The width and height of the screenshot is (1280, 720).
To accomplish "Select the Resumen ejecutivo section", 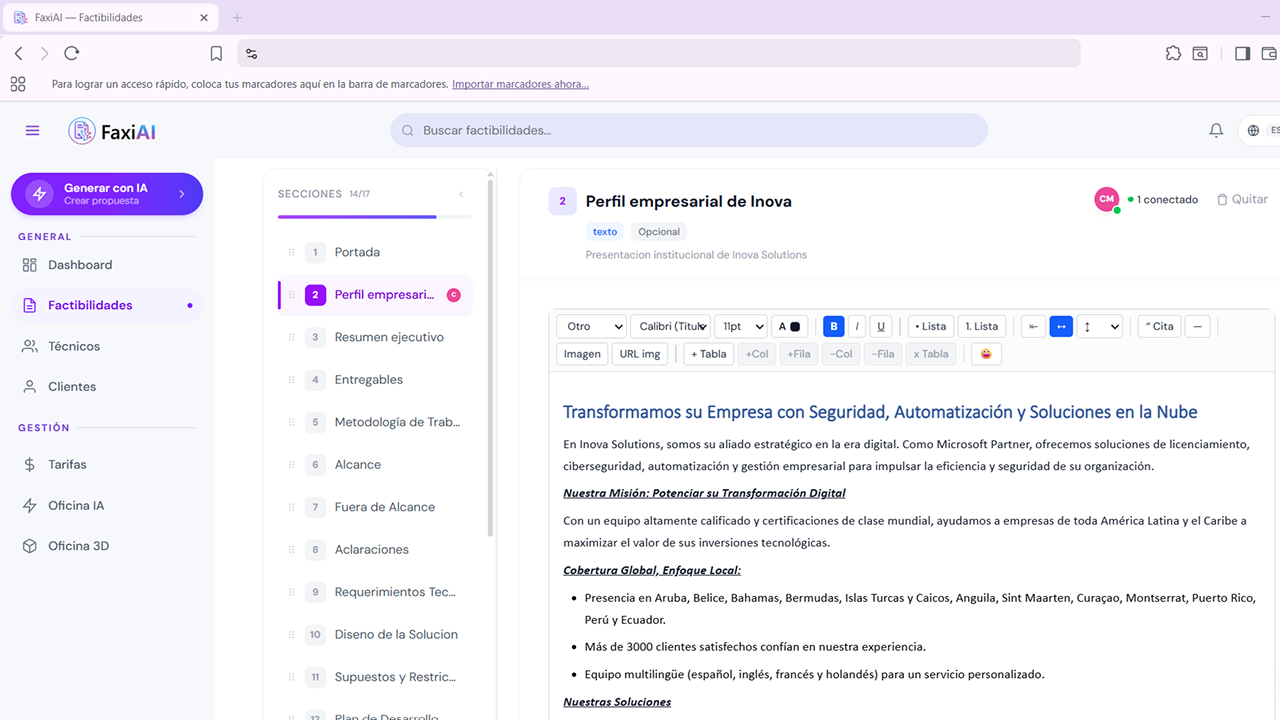I will (375, 337).
